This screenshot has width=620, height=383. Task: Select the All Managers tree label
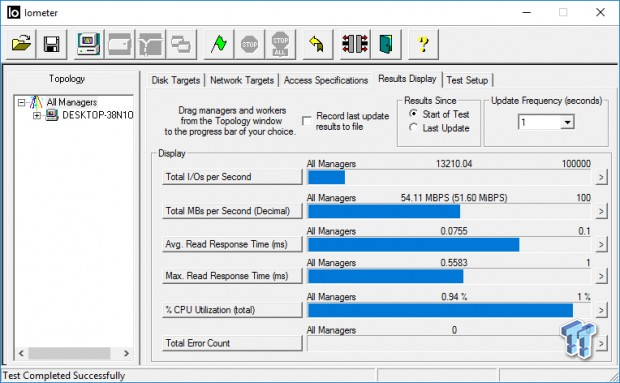click(x=72, y=102)
